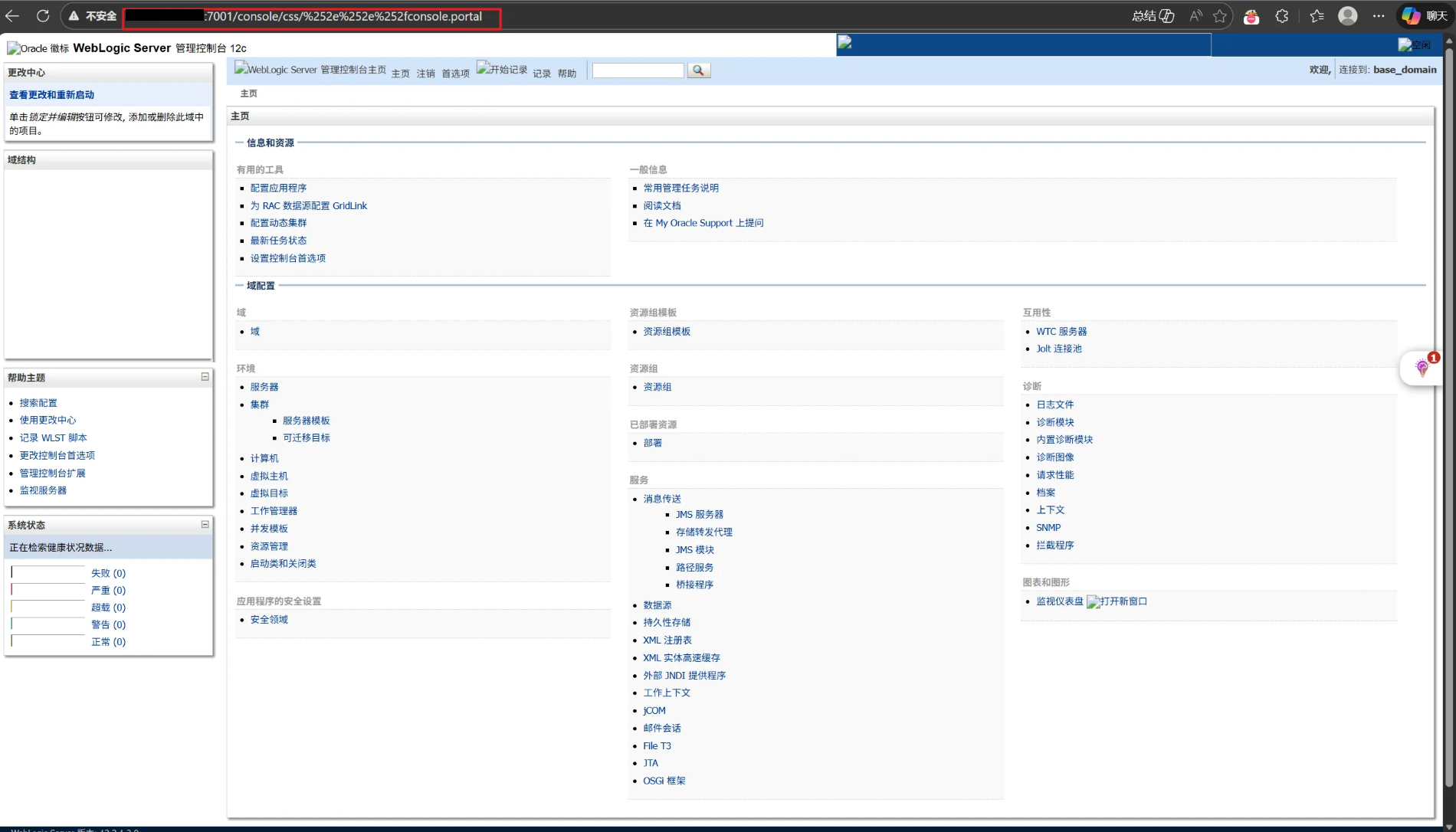
Task: Click the console search input field
Action: tap(638, 70)
